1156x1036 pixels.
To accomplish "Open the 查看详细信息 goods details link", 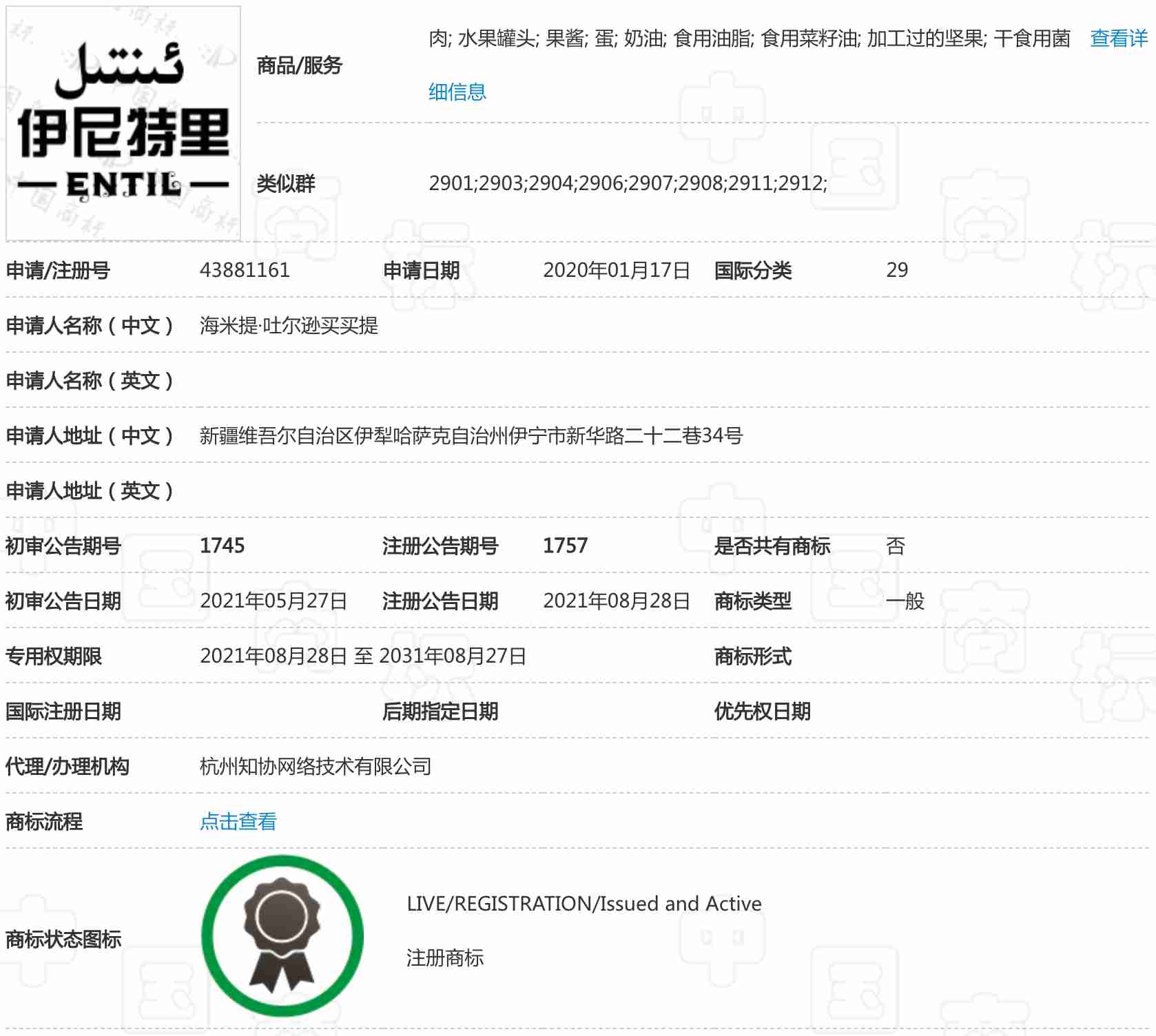I will (x=1118, y=39).
